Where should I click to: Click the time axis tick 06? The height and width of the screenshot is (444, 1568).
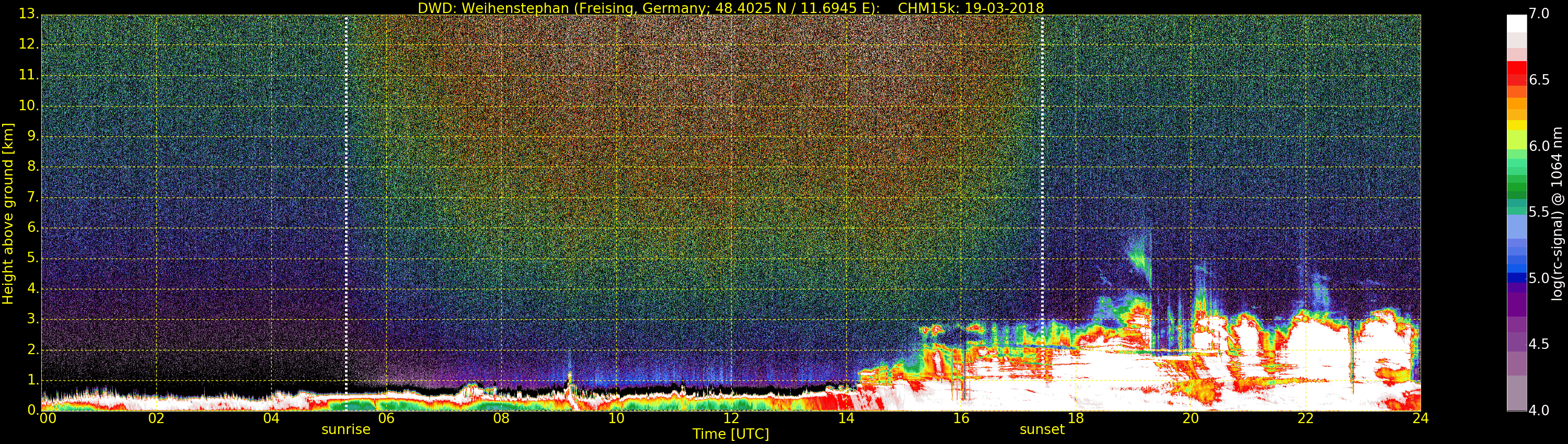[x=387, y=418]
